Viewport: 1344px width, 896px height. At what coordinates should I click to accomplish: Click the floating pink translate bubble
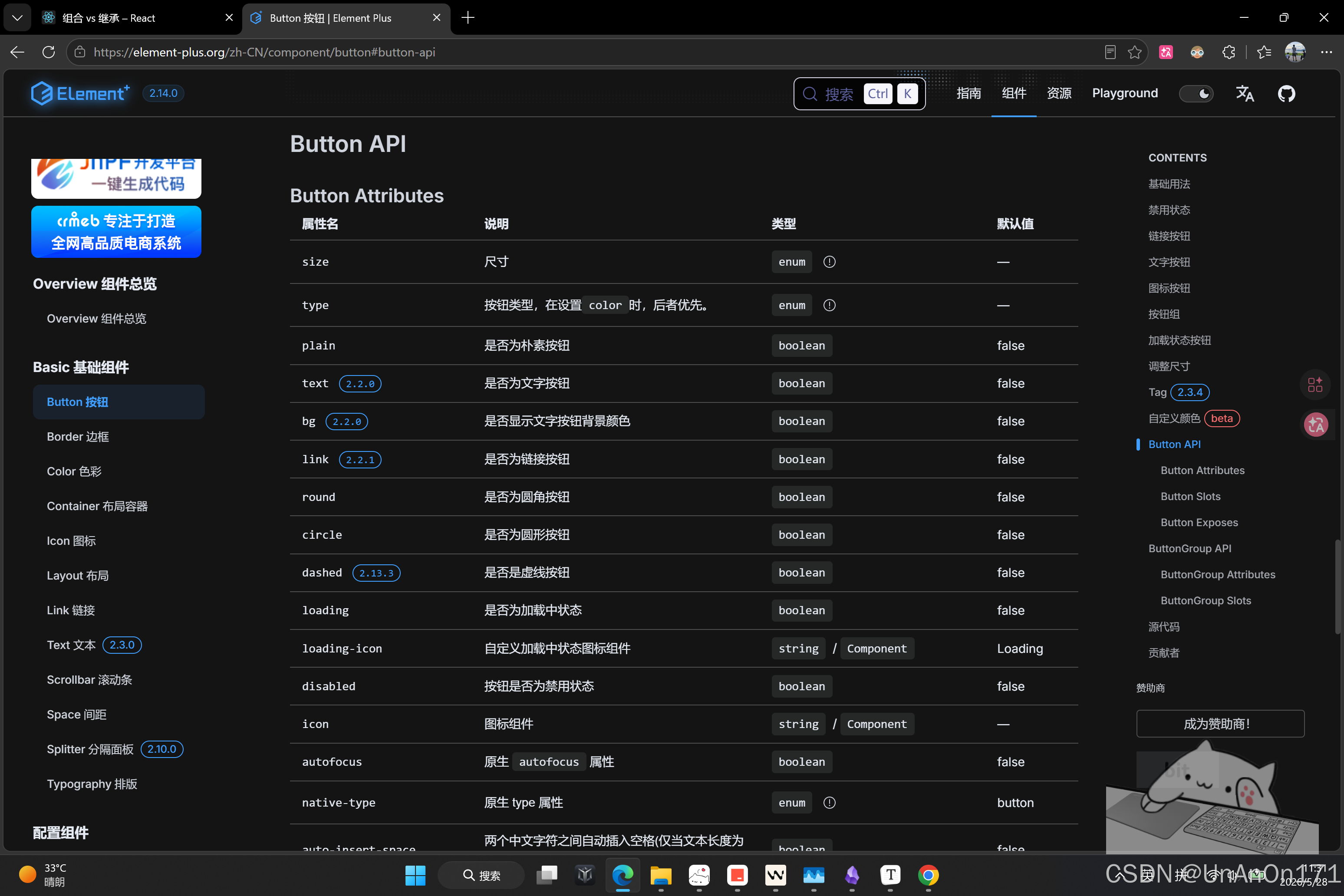1315,425
